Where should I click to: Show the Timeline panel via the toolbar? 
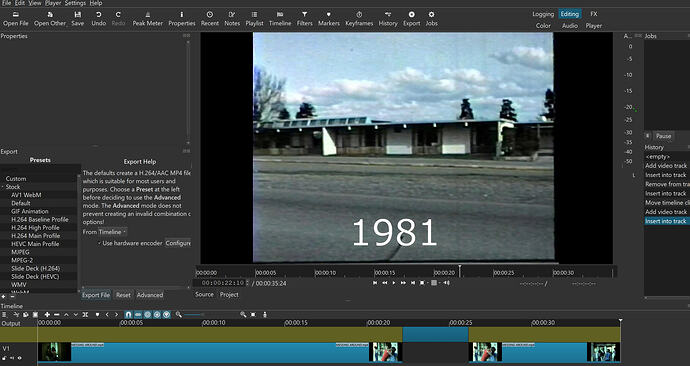pos(280,19)
